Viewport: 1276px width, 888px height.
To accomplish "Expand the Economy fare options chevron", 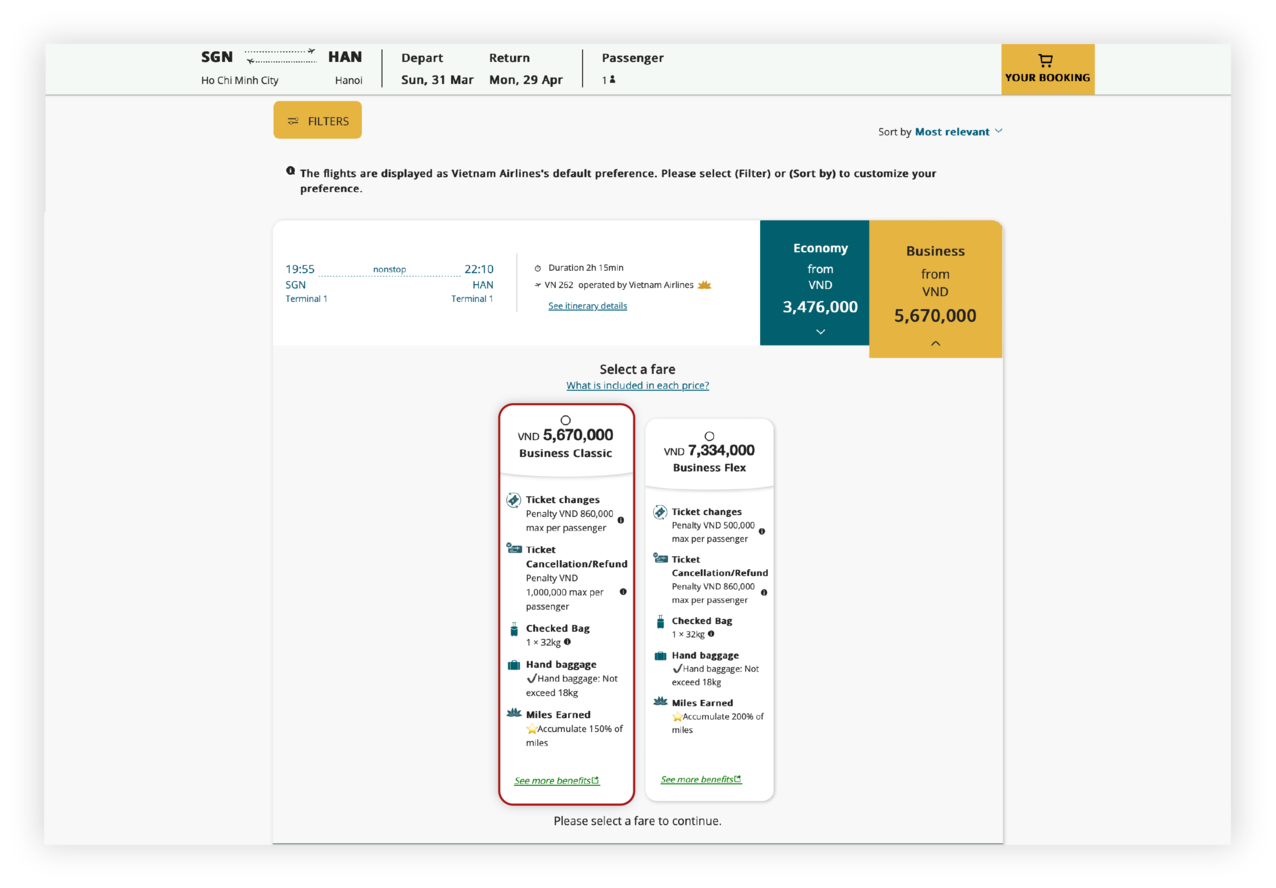I will click(820, 332).
